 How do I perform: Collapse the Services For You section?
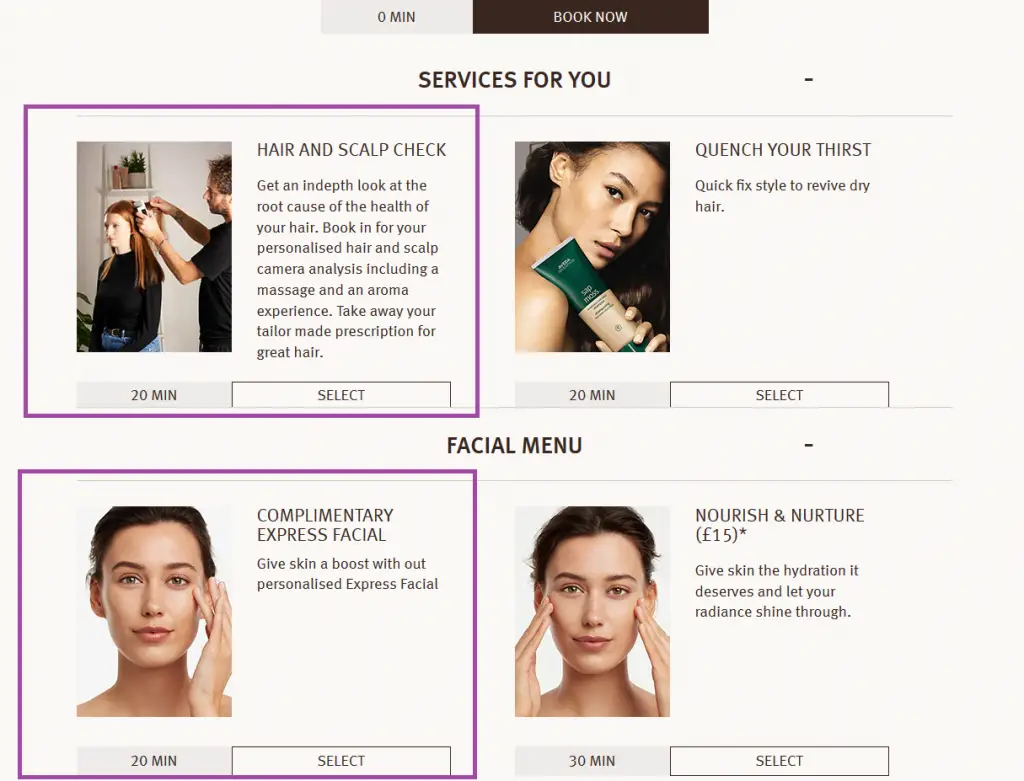(808, 80)
